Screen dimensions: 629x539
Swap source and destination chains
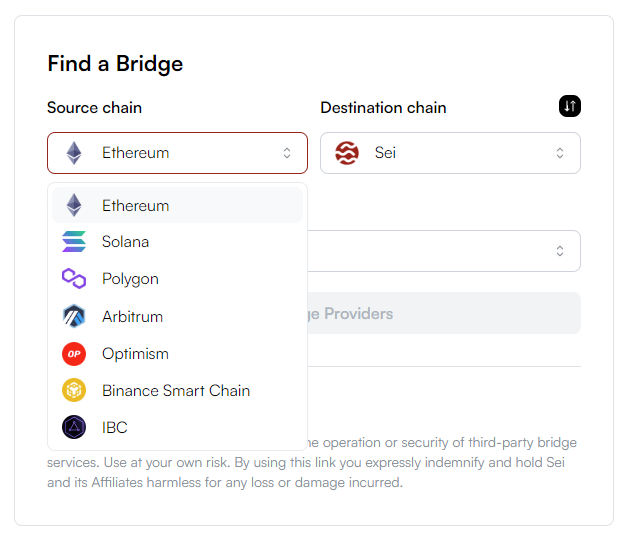pyautogui.click(x=569, y=106)
